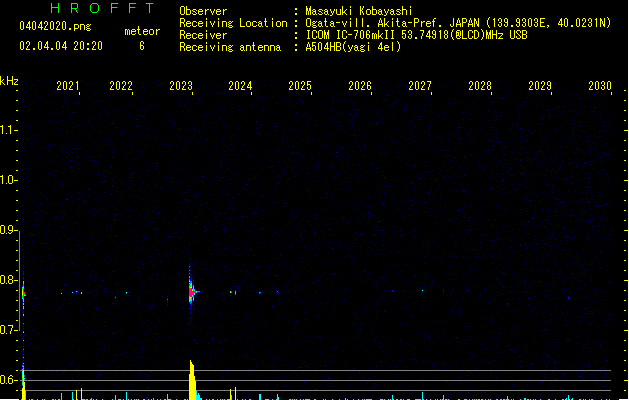Click the 2029 time axis marker

[540, 85]
